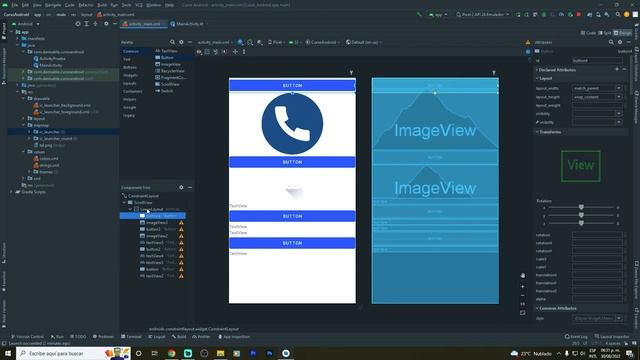Toggle the view options eye icon in design toolbar

point(199,52)
